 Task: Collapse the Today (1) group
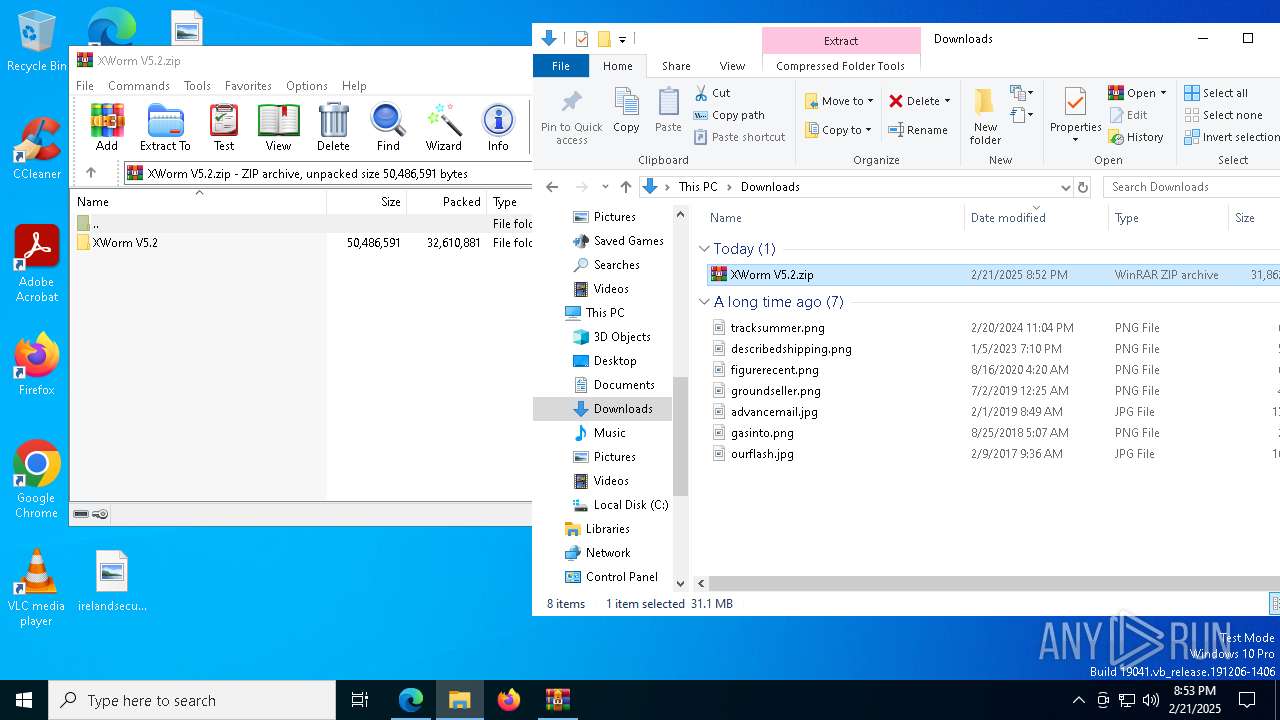pyautogui.click(x=704, y=249)
